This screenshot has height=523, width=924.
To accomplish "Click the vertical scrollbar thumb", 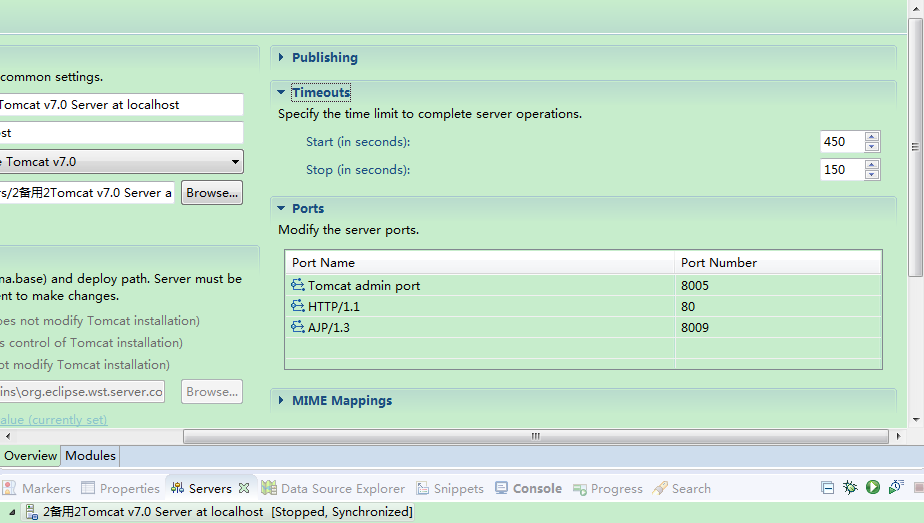I will (x=915, y=147).
